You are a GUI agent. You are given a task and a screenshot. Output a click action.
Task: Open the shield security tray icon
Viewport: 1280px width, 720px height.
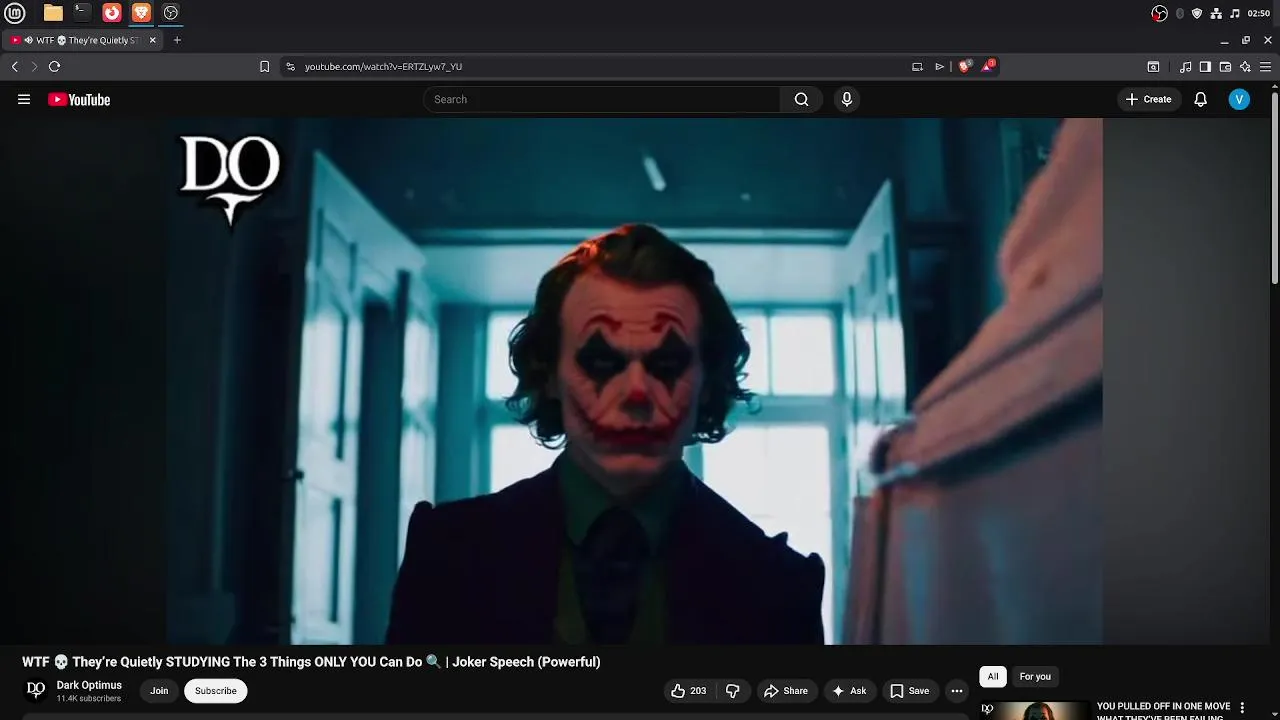[x=1197, y=13]
